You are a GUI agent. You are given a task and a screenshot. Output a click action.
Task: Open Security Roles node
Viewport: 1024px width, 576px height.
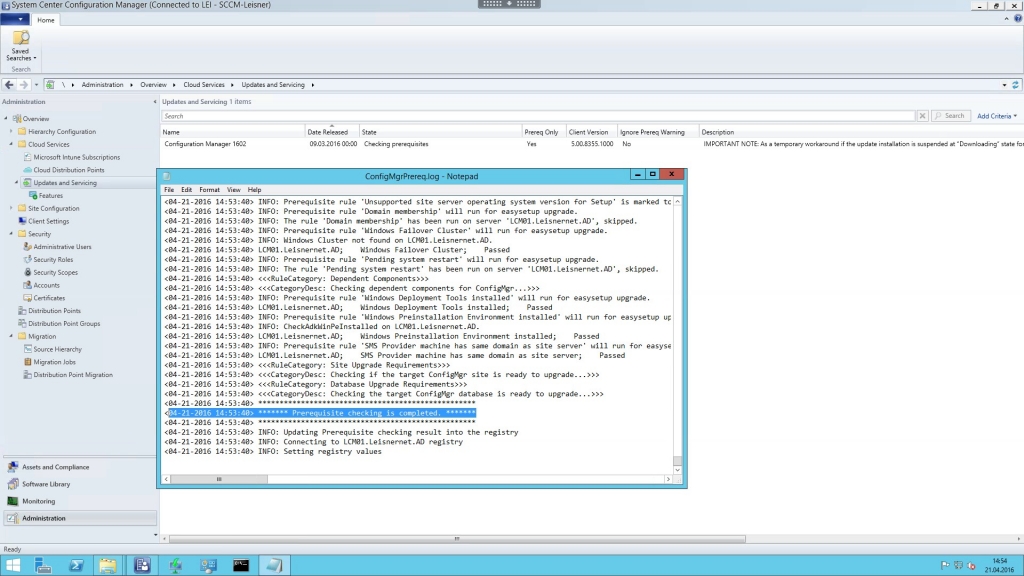pyautogui.click(x=53, y=259)
